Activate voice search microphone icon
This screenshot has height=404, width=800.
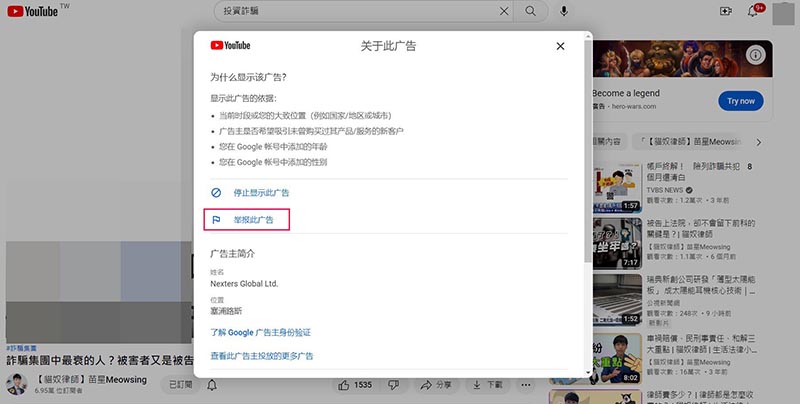coord(564,11)
